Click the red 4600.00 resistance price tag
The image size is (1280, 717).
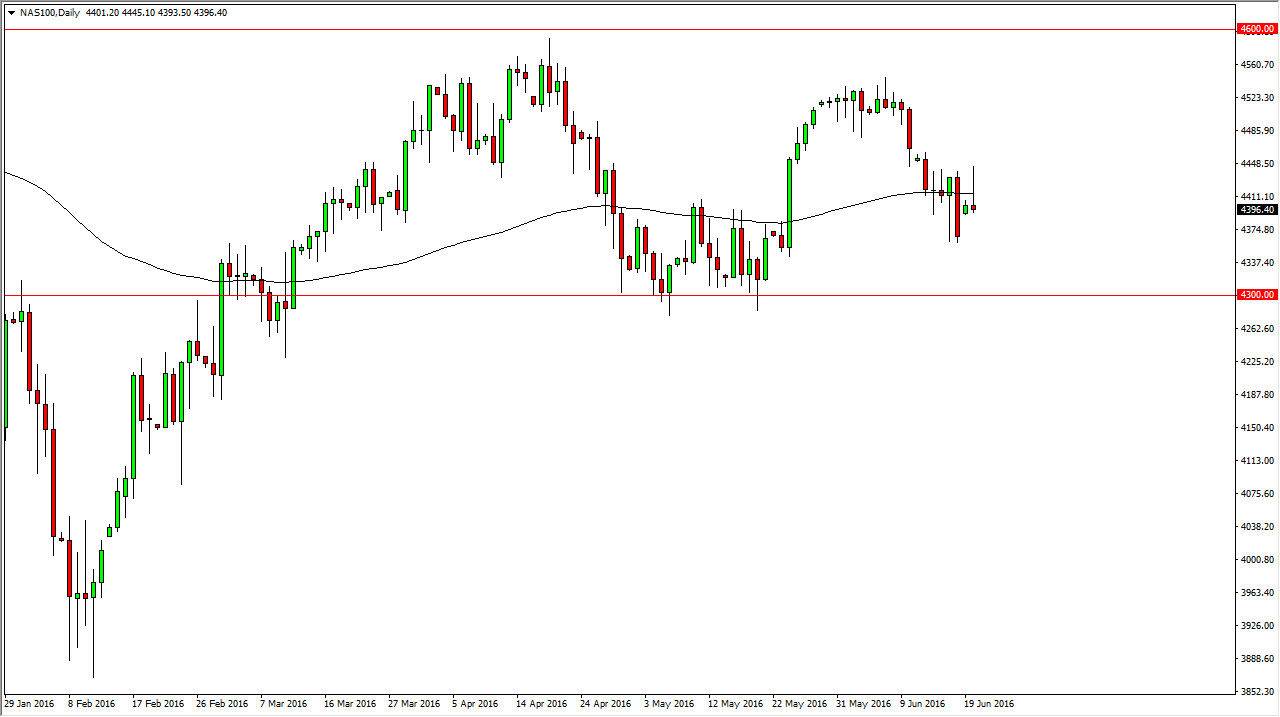click(x=1257, y=30)
